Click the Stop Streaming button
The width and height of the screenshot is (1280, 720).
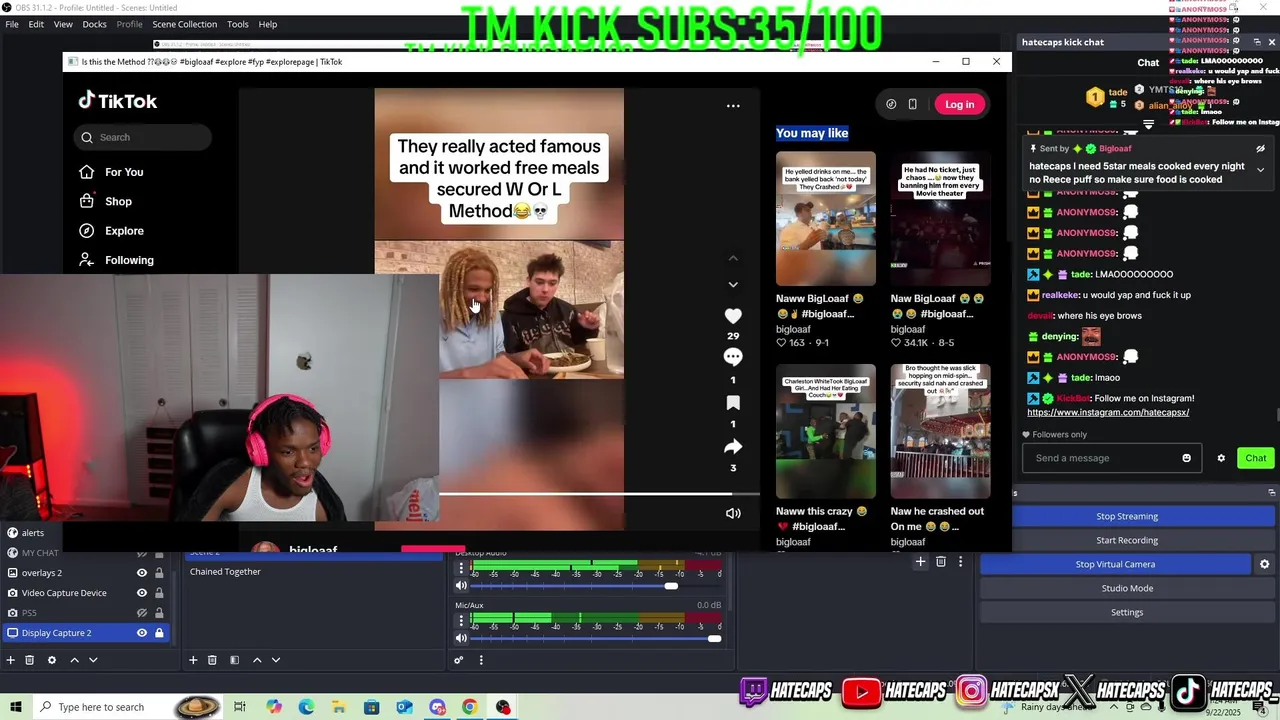point(1127,516)
